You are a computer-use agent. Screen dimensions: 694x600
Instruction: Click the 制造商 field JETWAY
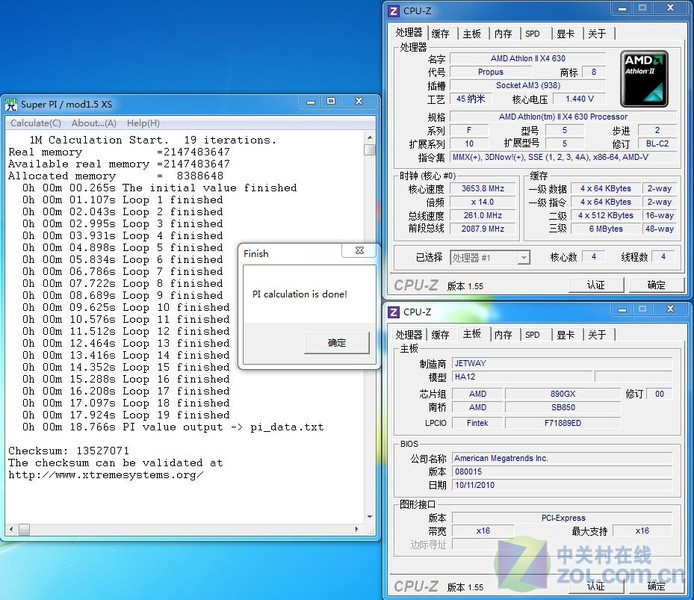[562, 363]
